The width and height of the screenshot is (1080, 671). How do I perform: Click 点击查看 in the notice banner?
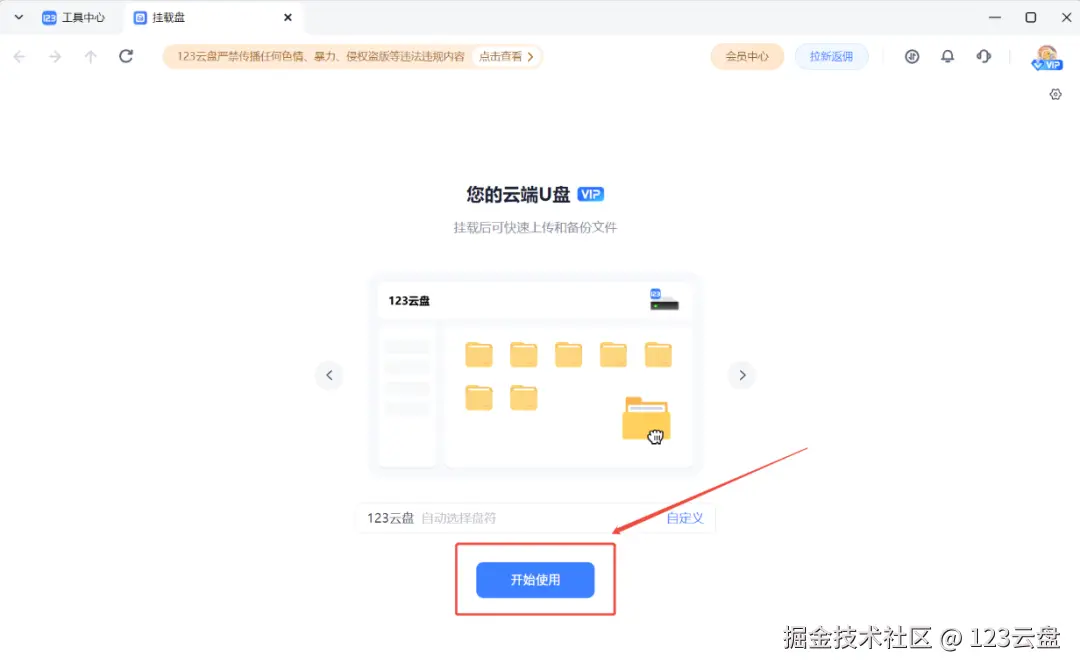coord(506,56)
